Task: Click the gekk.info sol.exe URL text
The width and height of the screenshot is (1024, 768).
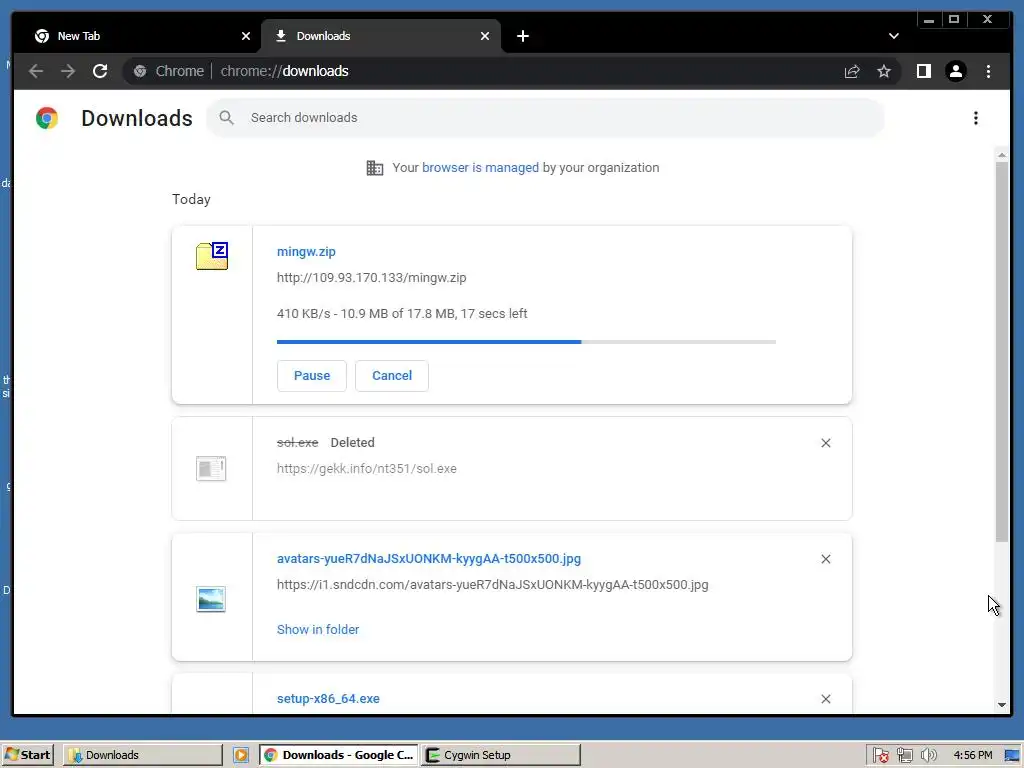Action: point(366,469)
